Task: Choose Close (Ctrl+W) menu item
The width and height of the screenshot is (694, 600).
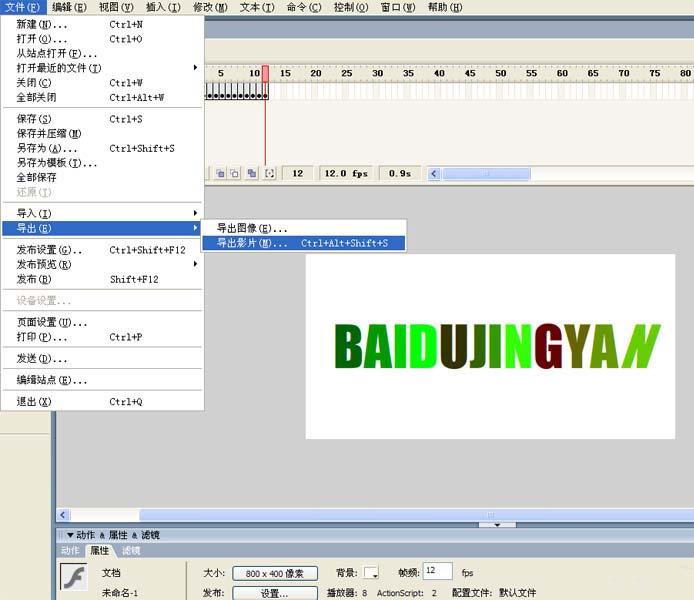Action: (x=102, y=83)
